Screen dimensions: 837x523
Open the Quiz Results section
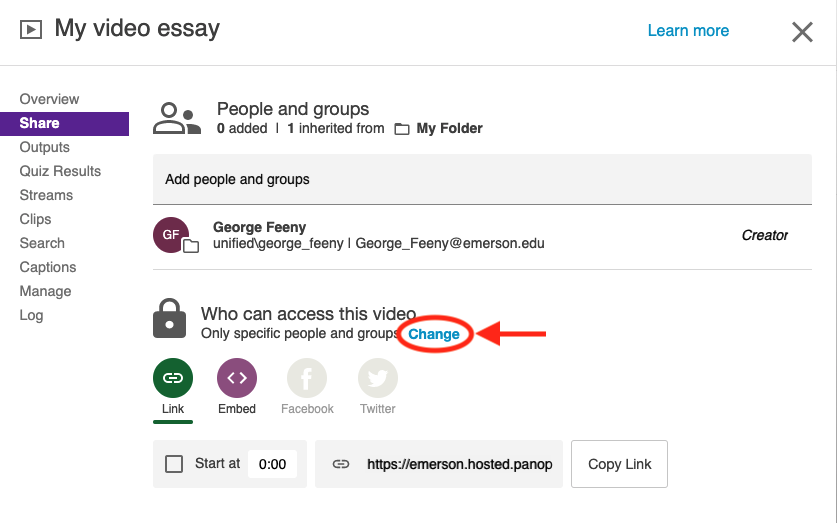[60, 171]
